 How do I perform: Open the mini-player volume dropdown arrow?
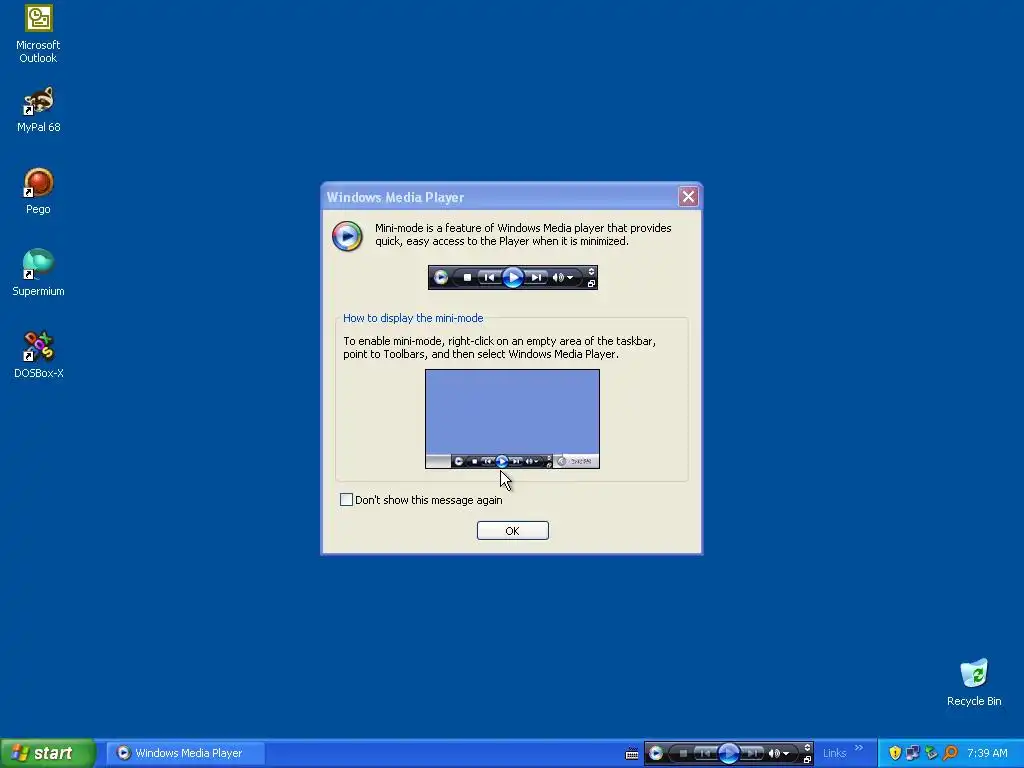tap(786, 754)
